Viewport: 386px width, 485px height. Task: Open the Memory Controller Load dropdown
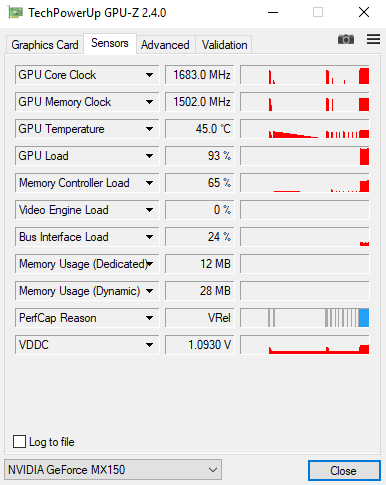tap(87, 183)
